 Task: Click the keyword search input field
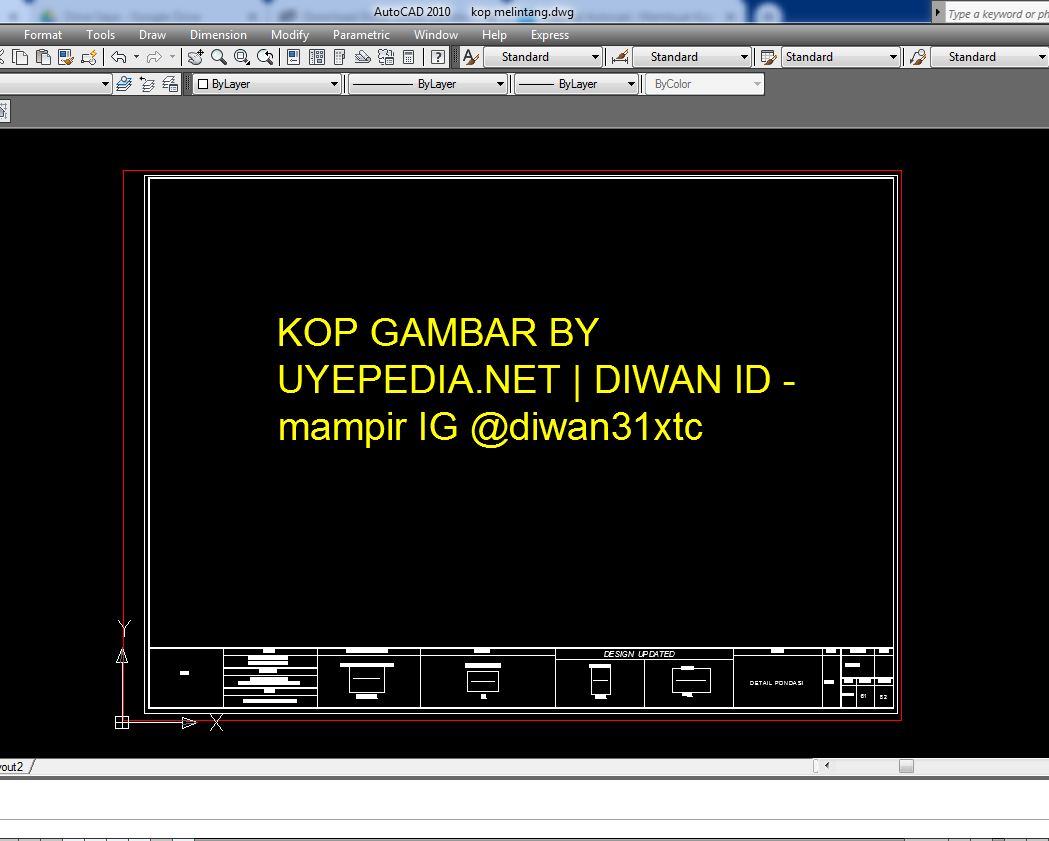997,13
